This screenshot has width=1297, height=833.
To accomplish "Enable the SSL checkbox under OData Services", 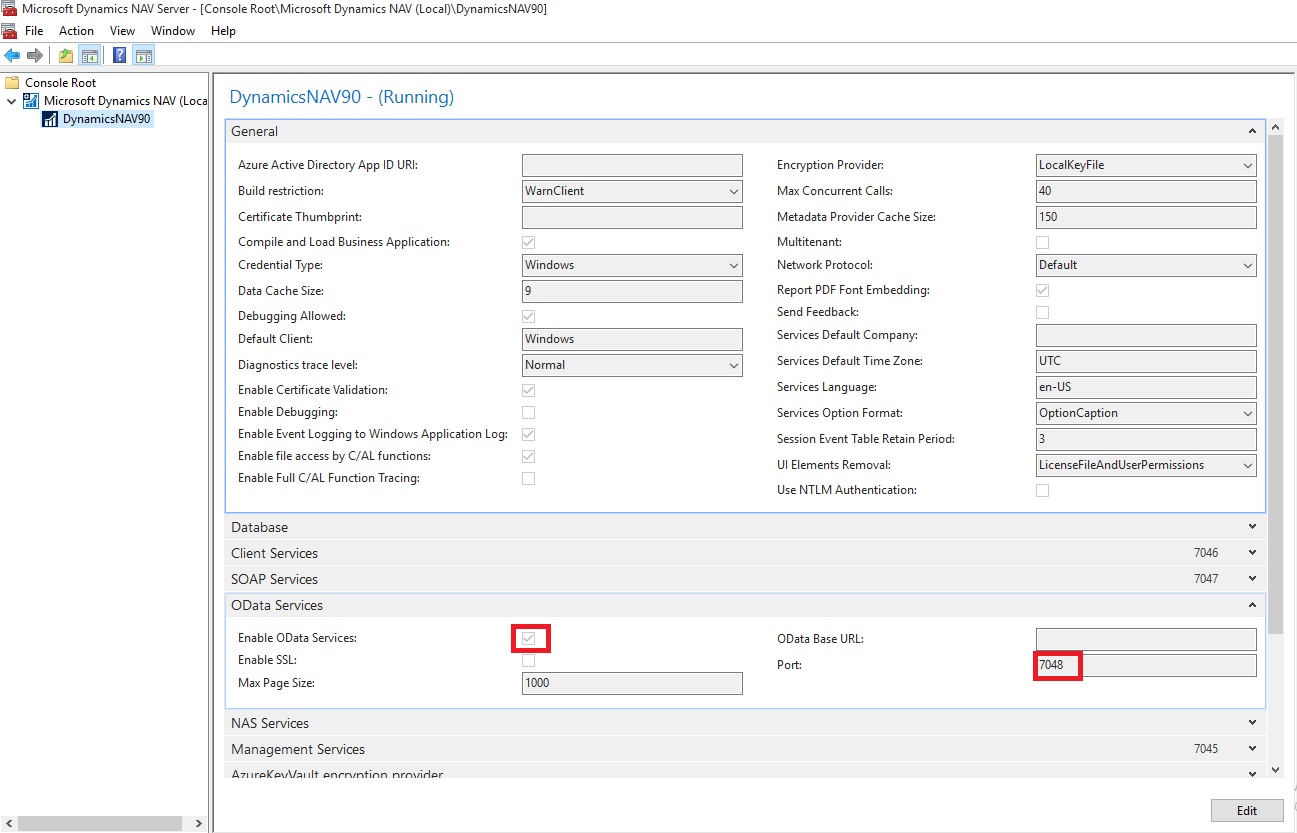I will coord(528,659).
